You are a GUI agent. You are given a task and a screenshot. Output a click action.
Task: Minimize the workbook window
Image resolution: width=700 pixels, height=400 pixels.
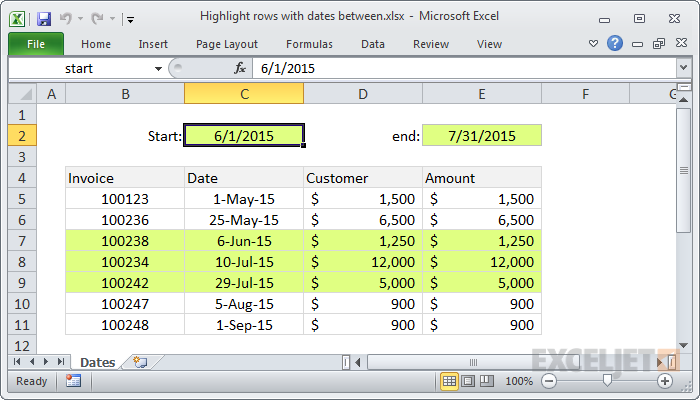(x=638, y=44)
